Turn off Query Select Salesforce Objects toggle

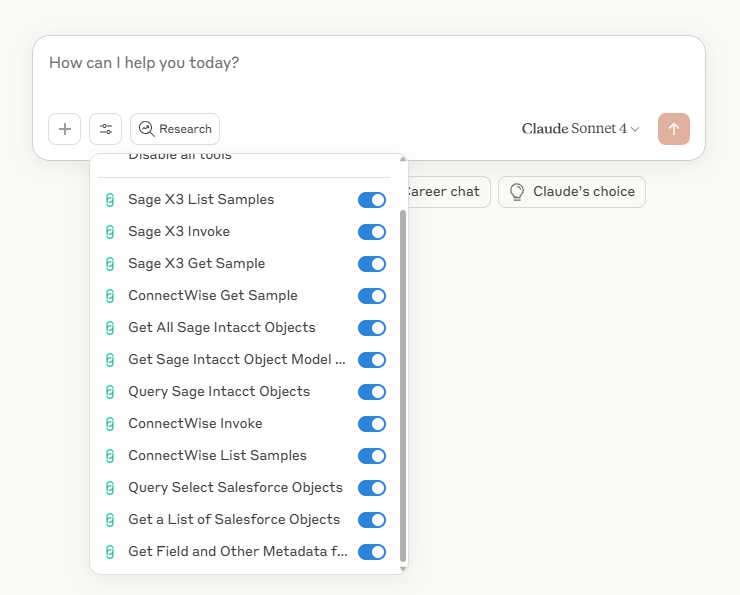tap(371, 488)
